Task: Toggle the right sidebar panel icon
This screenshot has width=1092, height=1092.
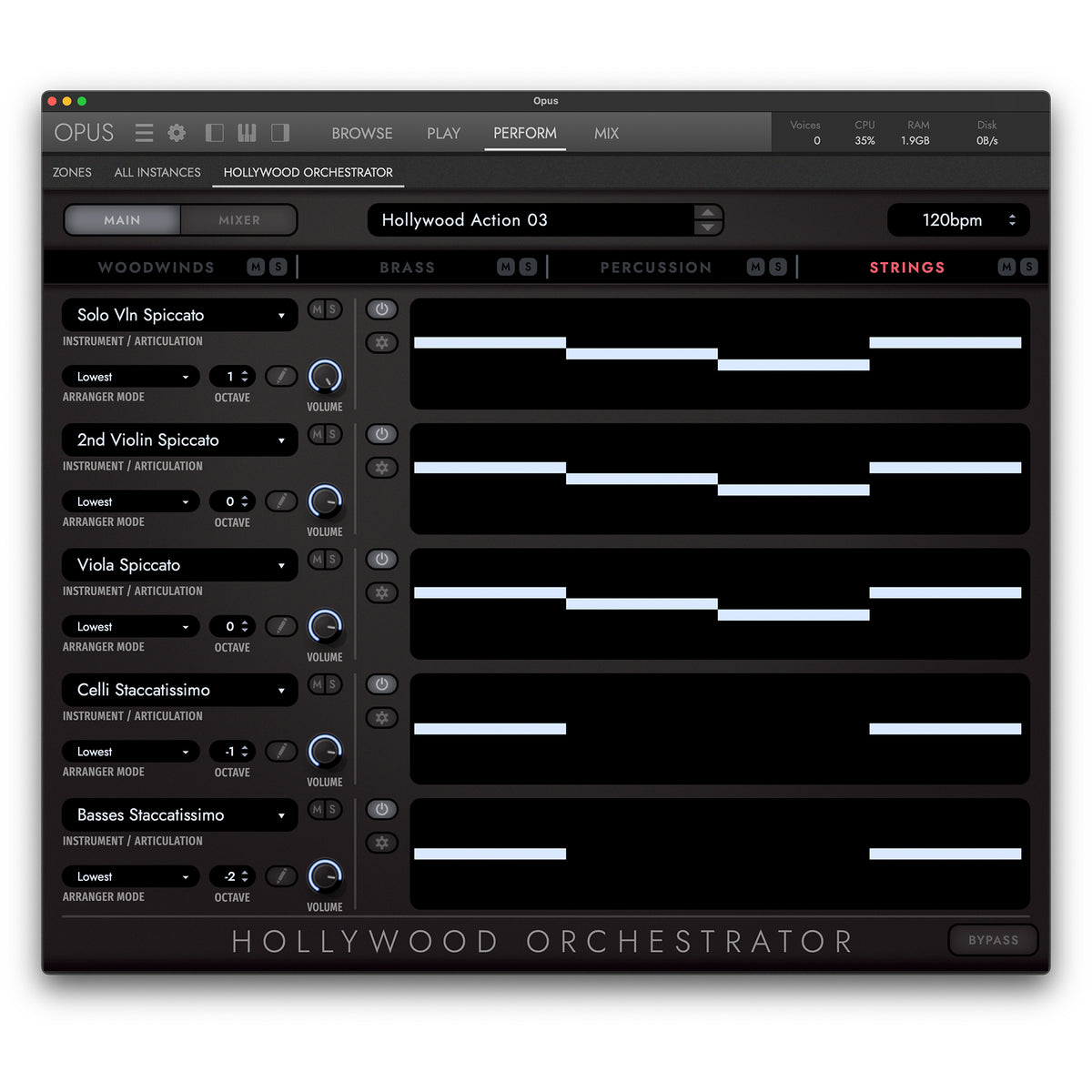Action: [280, 133]
